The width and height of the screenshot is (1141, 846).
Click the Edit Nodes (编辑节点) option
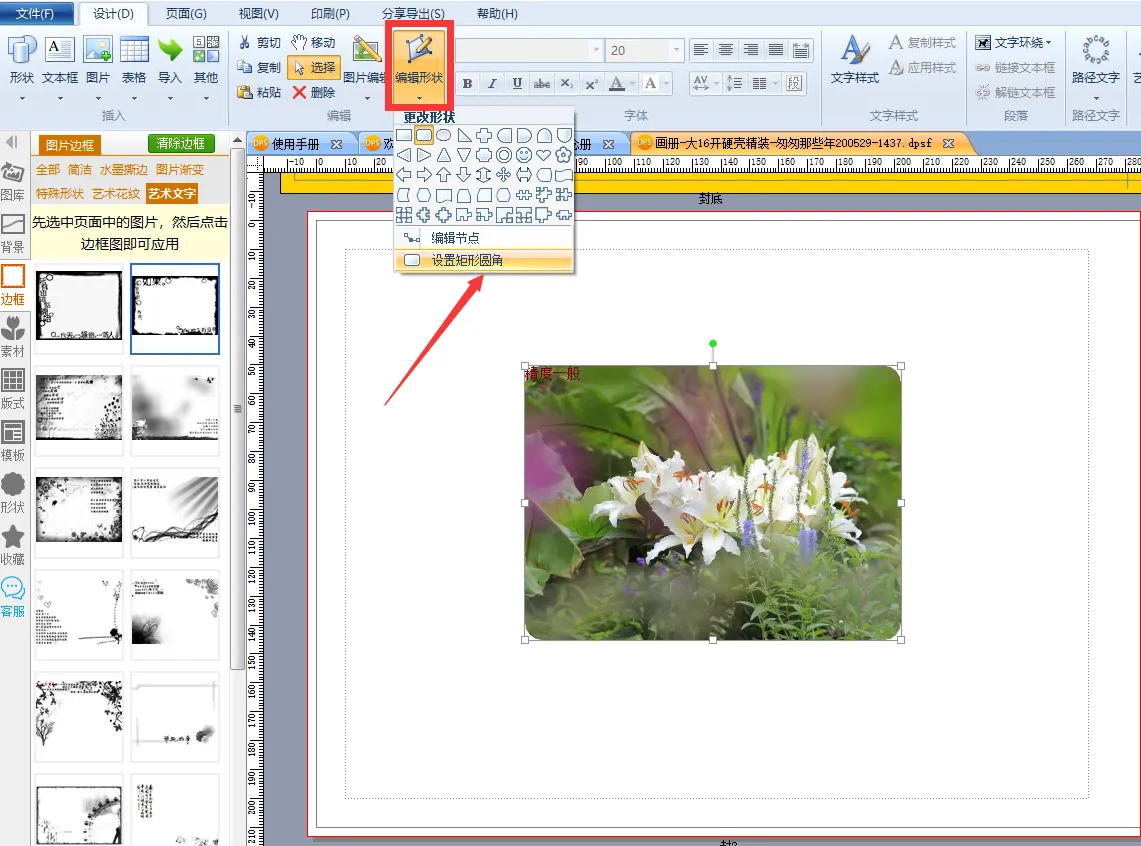[x=455, y=238]
